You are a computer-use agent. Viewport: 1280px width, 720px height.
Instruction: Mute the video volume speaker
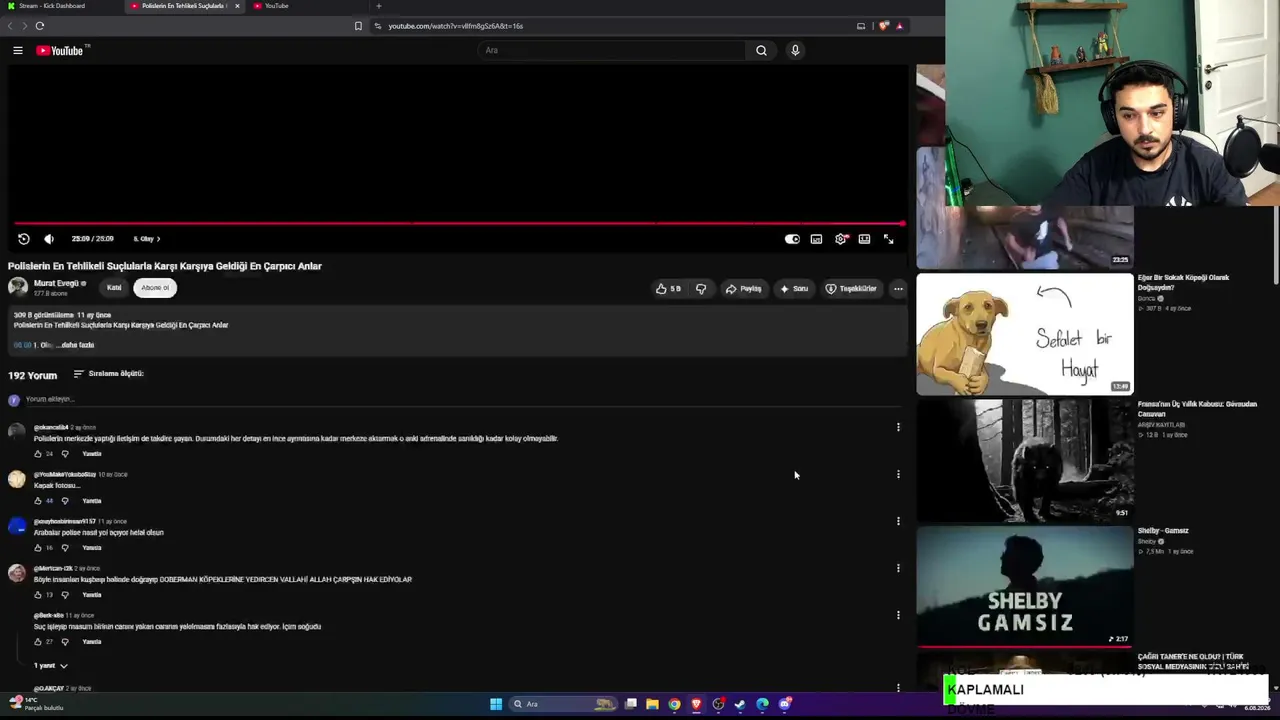tap(49, 239)
